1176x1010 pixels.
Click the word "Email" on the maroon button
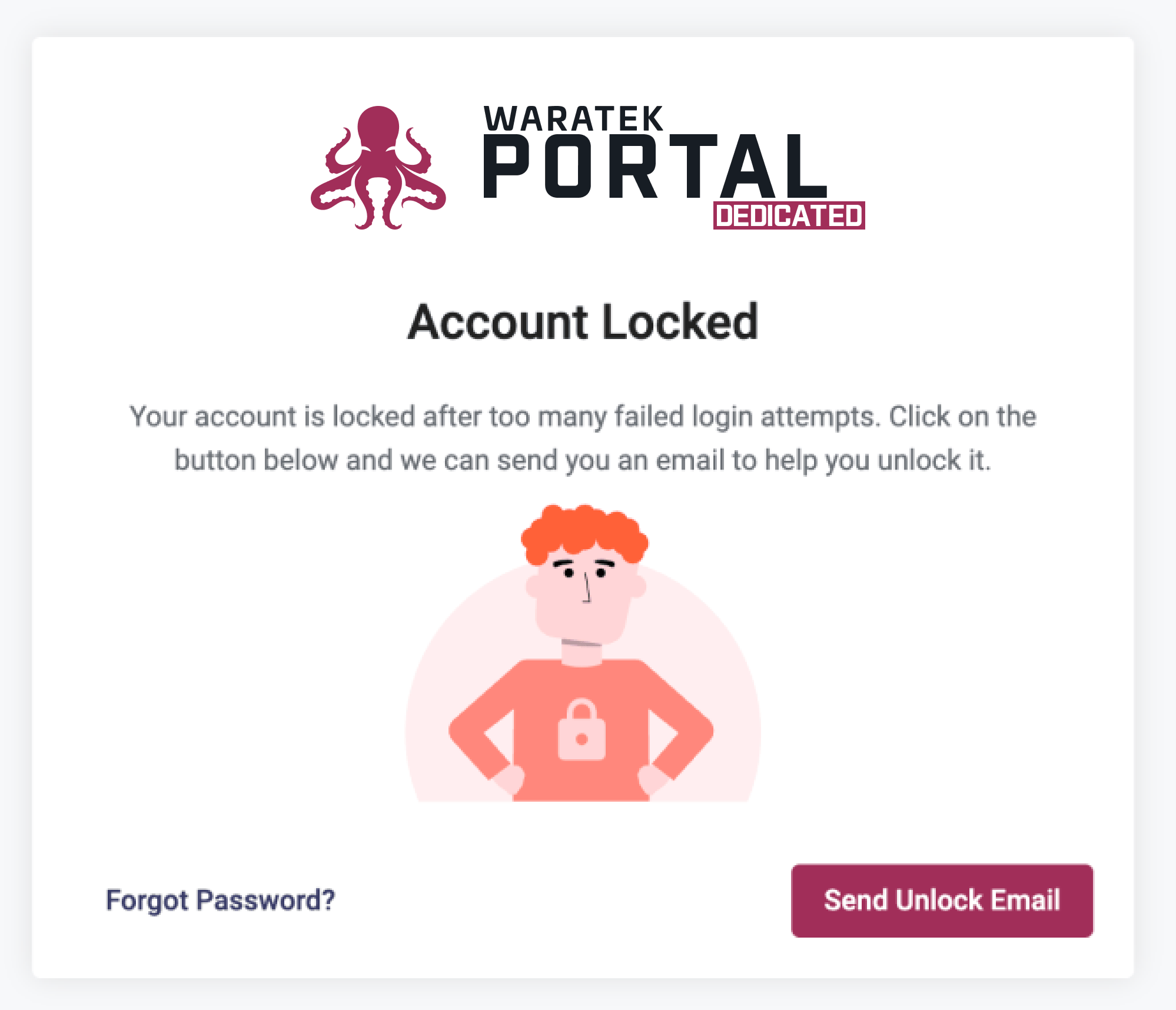pyautogui.click(x=1025, y=900)
